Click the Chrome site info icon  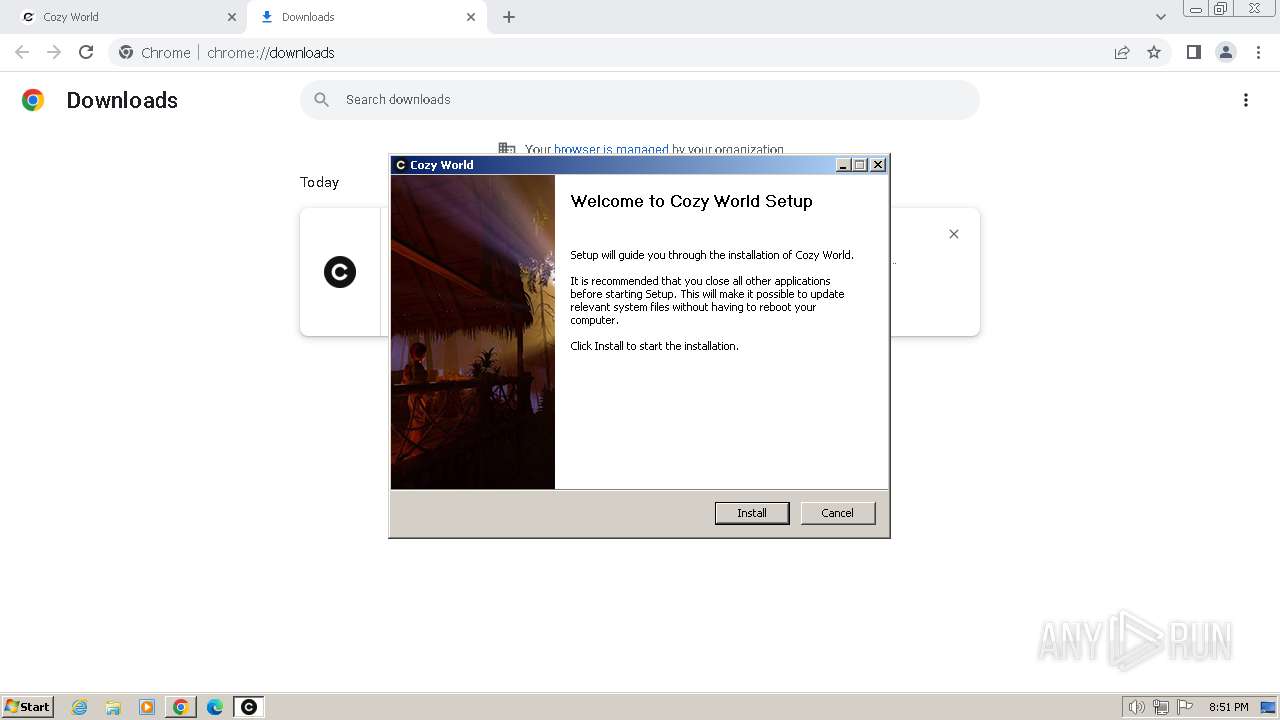pos(126,53)
